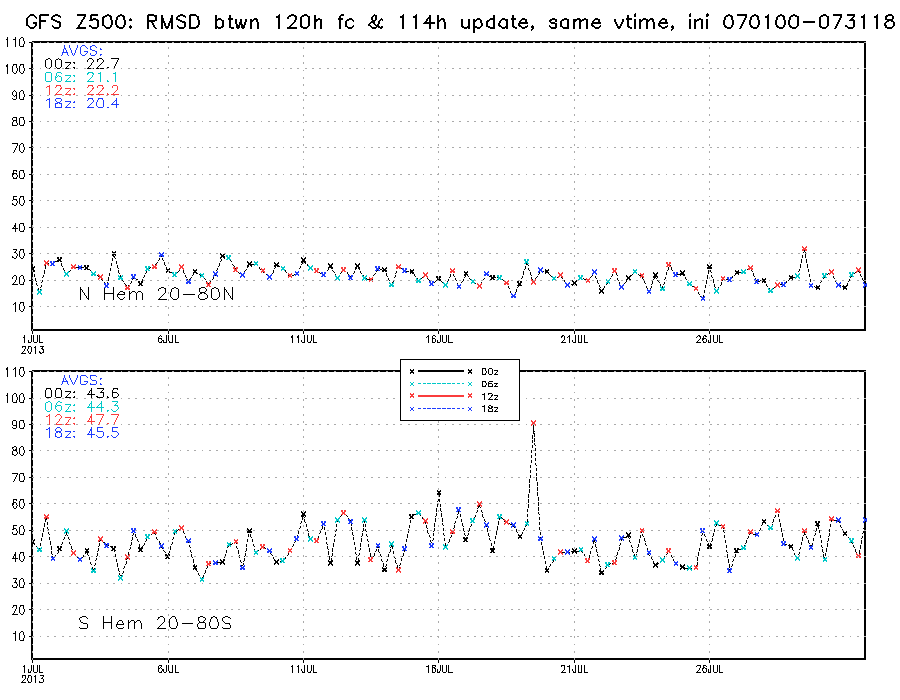Select the '12z: 47.7' average in bottom chart
This screenshot has height=700, width=900.
[x=82, y=420]
